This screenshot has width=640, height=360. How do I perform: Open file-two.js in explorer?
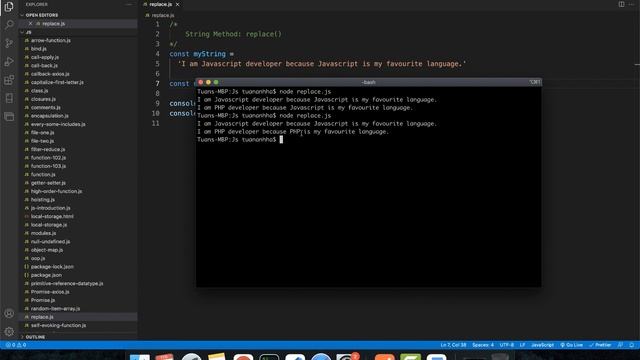click(x=42, y=141)
